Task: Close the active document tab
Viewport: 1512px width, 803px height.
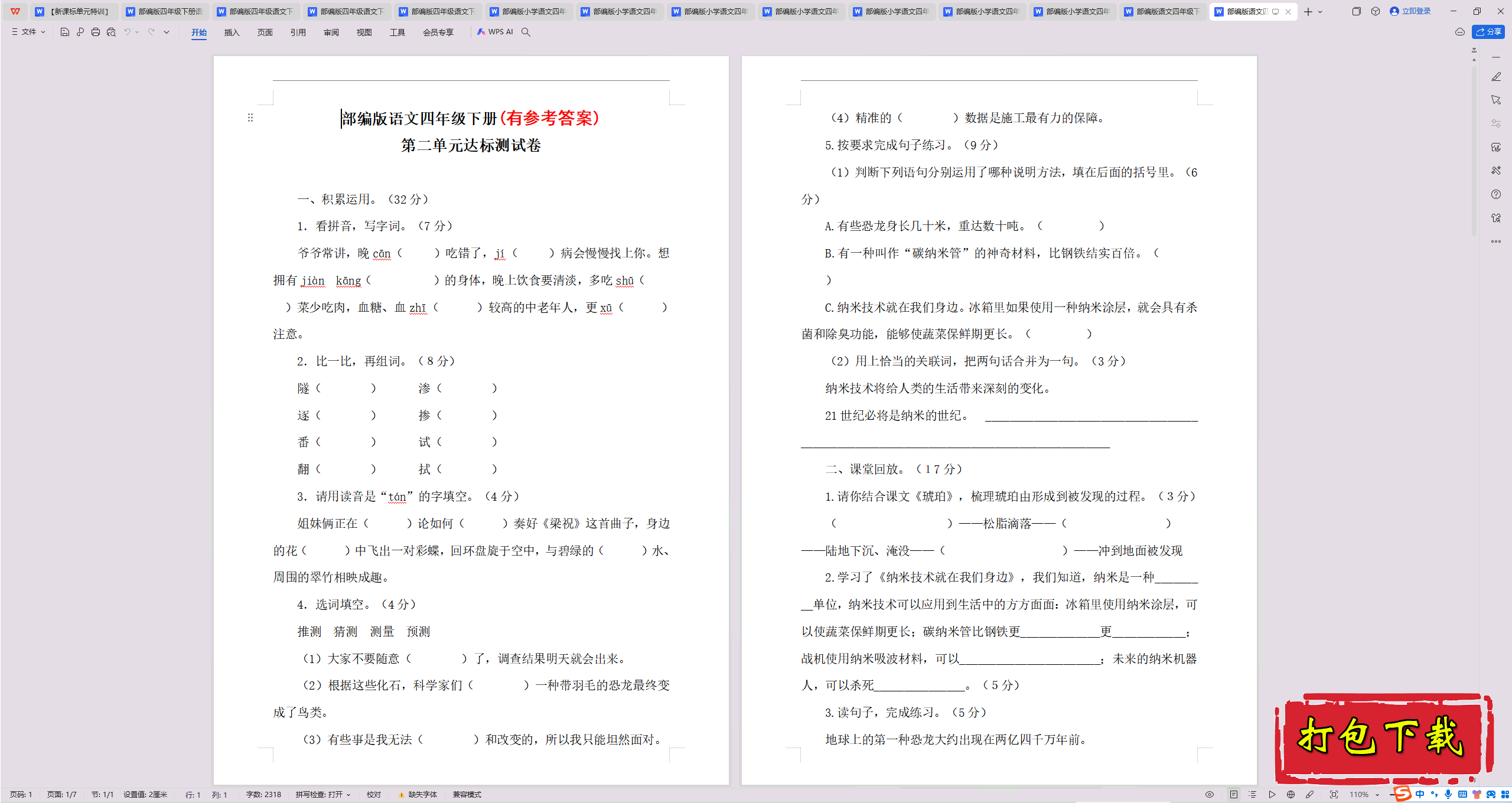Action: [1288, 12]
